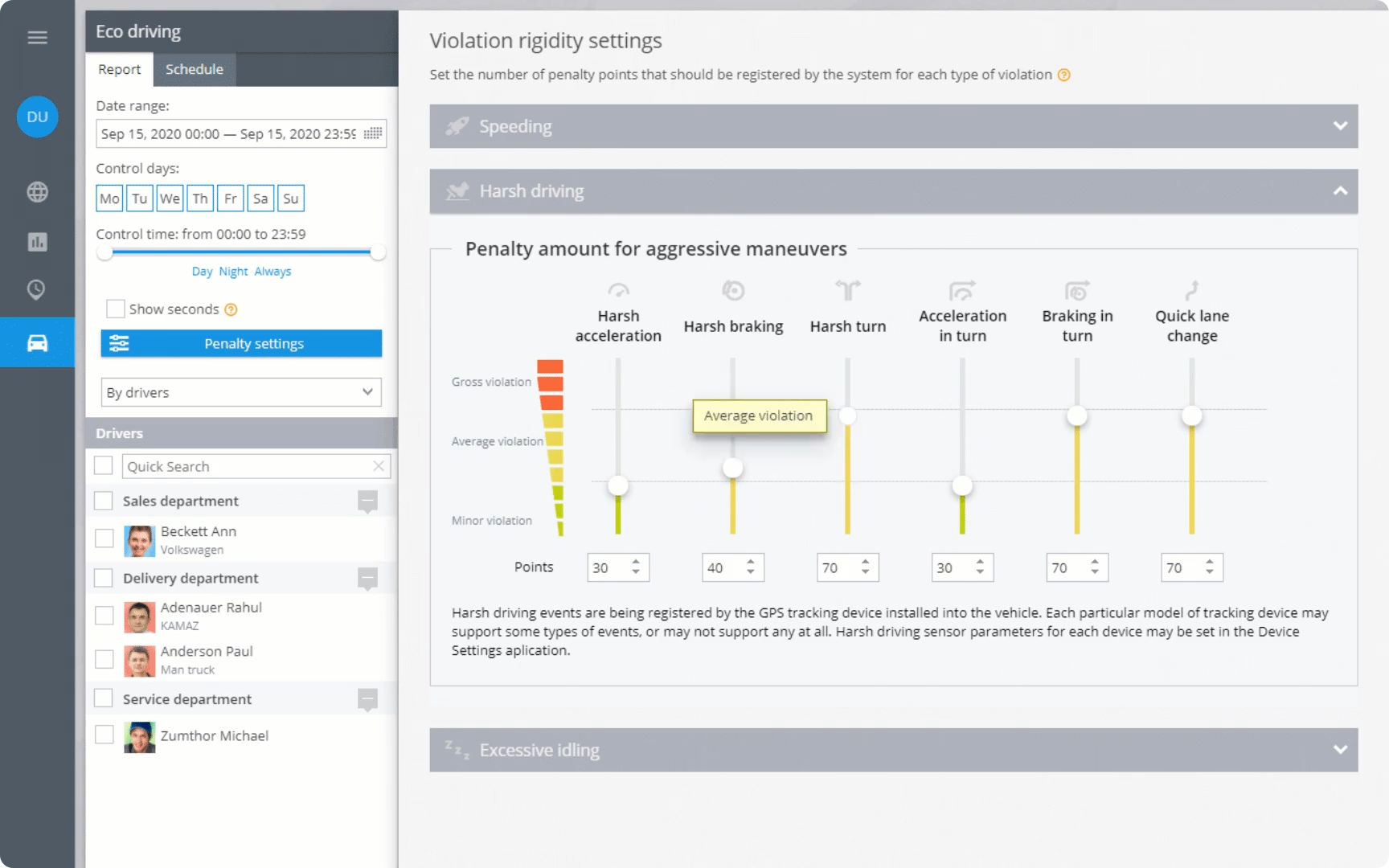
Task: Click the Excessive idling sleep icon
Action: pyautogui.click(x=457, y=749)
